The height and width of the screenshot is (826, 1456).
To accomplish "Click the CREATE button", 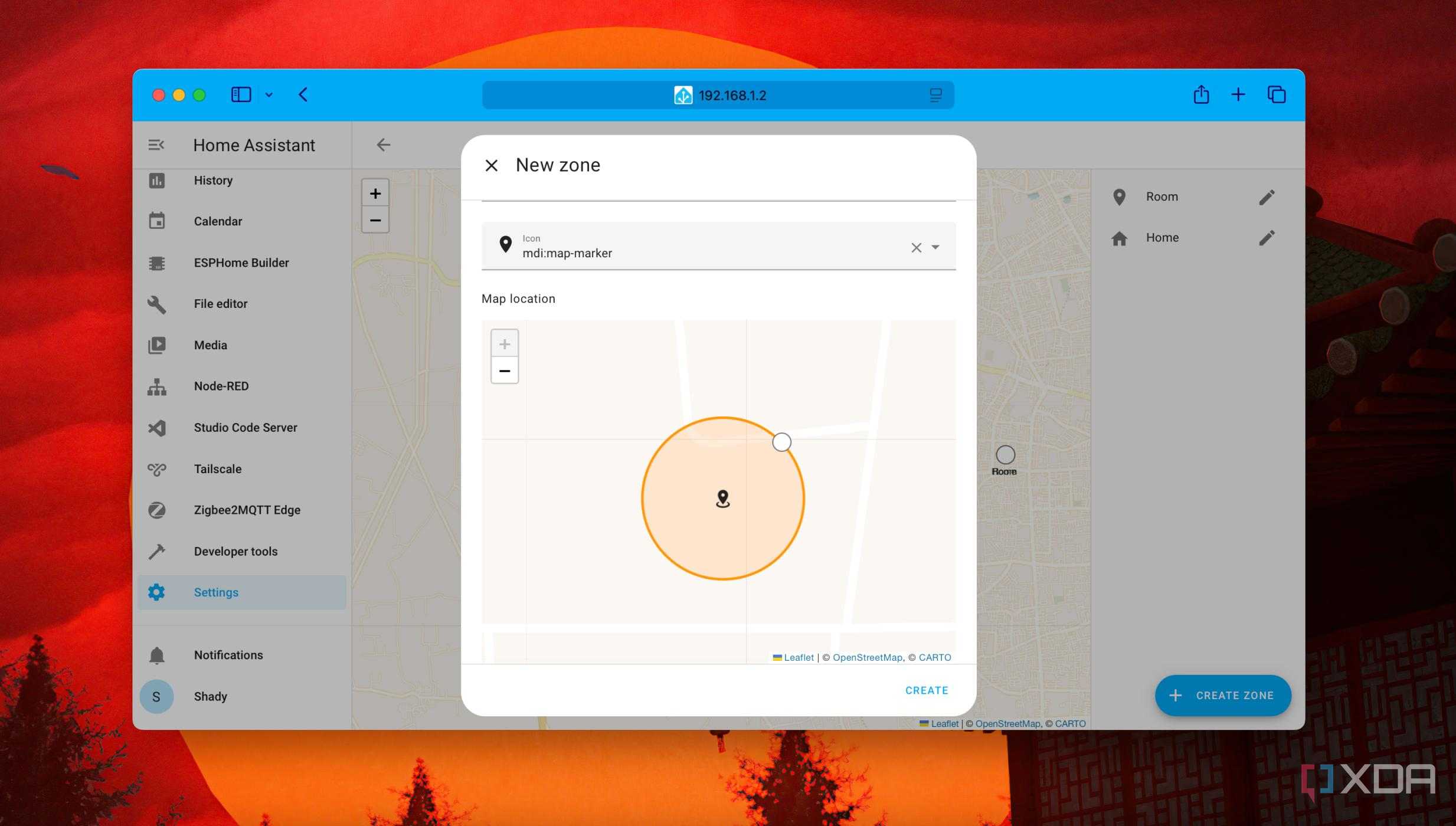I will [x=927, y=691].
